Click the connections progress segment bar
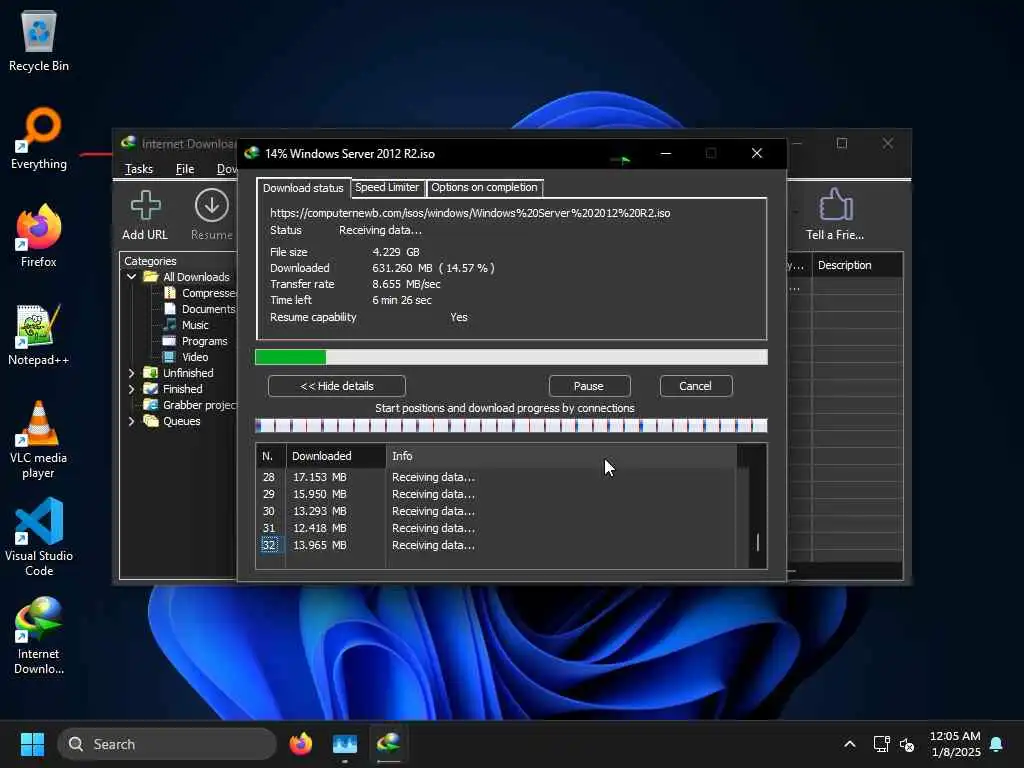This screenshot has height=768, width=1024. point(511,426)
